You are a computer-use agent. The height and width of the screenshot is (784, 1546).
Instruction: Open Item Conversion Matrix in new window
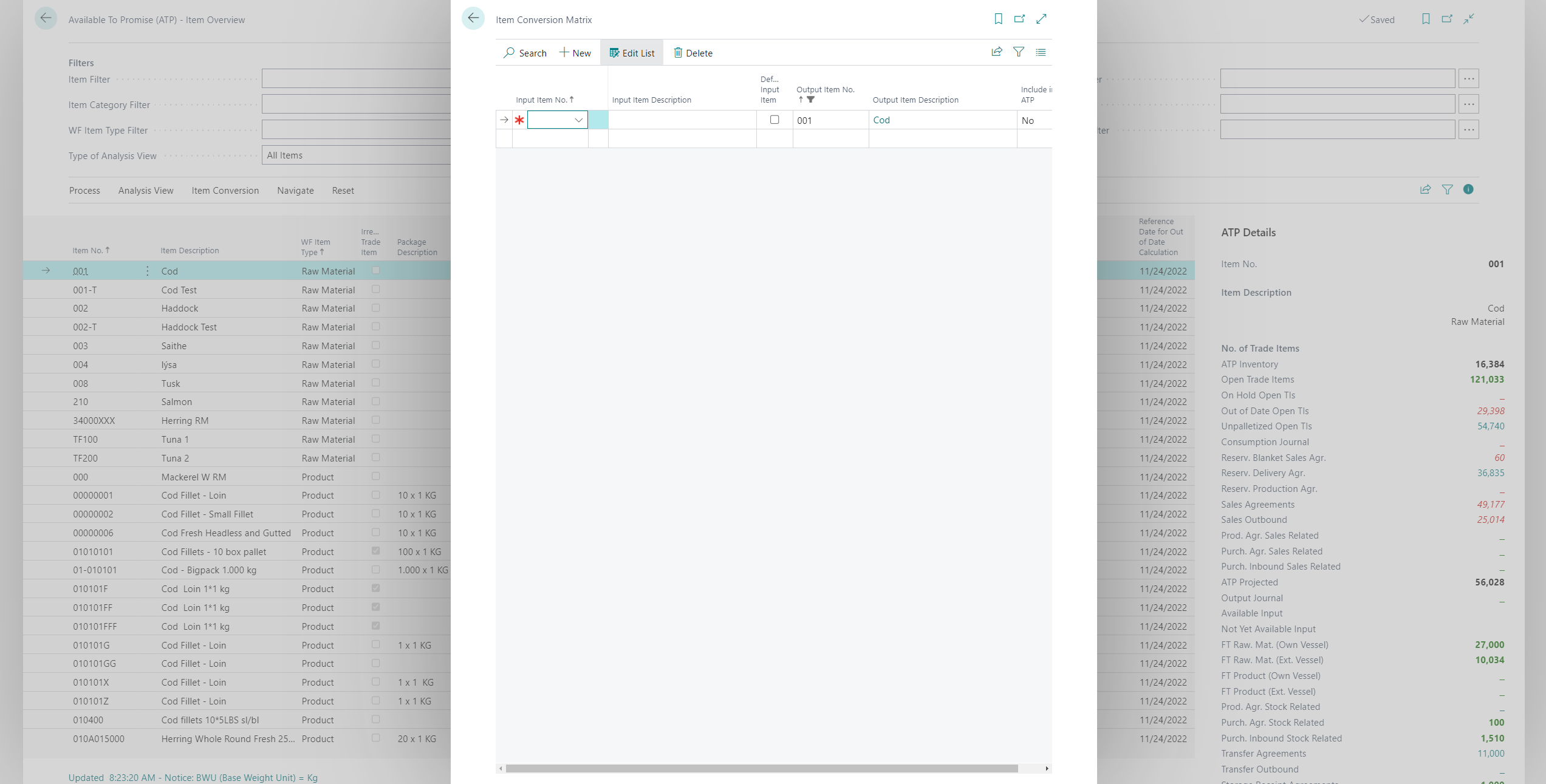coord(1019,19)
